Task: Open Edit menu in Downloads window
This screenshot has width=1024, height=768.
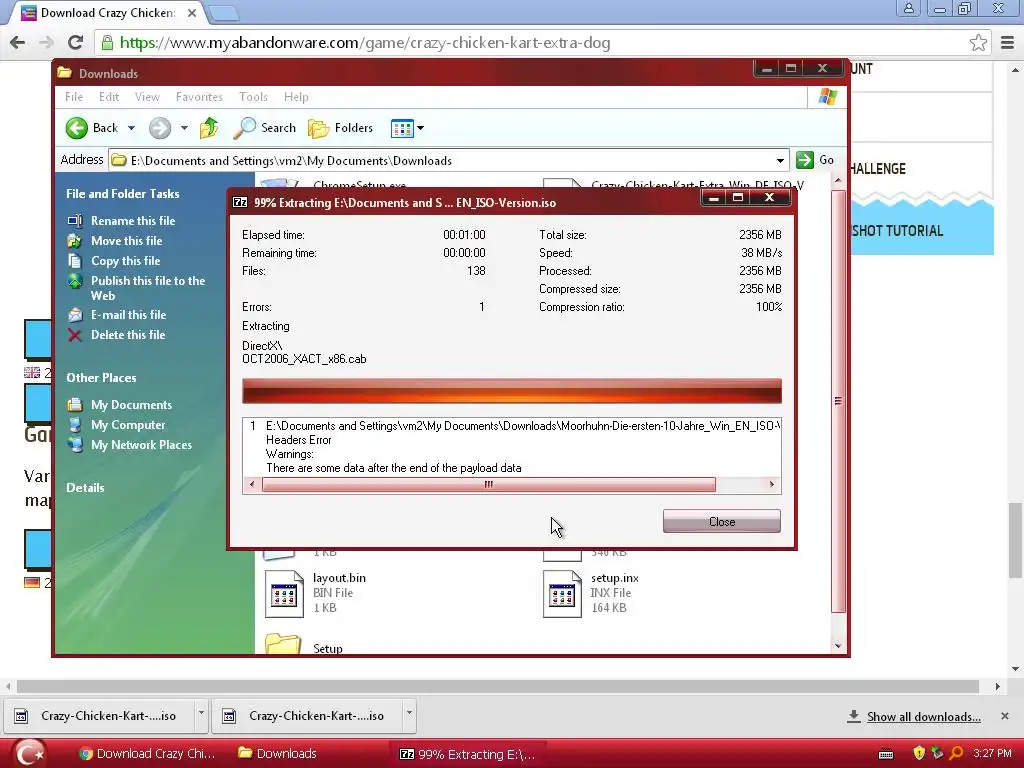Action: 109,97
